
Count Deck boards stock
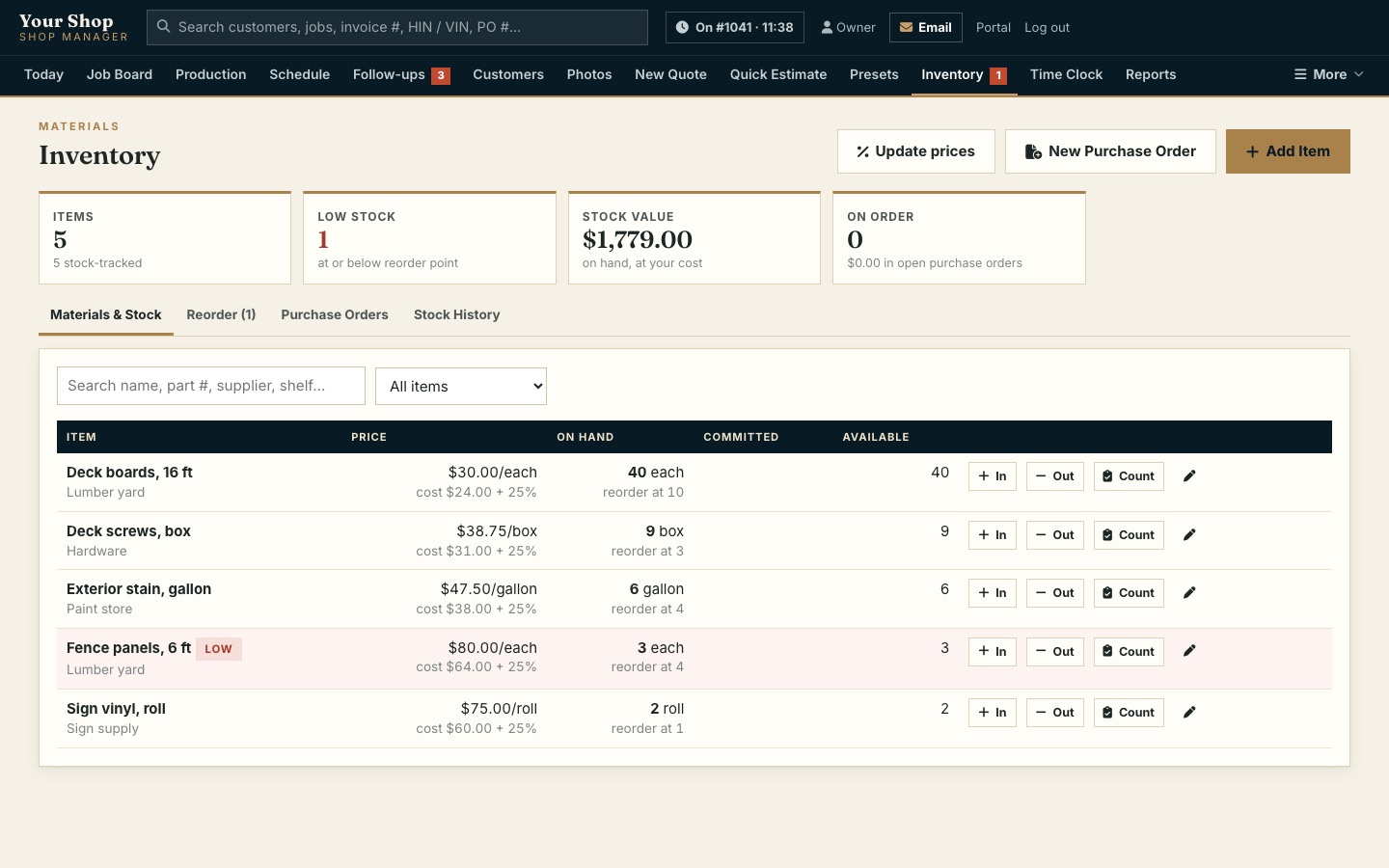(x=1129, y=476)
